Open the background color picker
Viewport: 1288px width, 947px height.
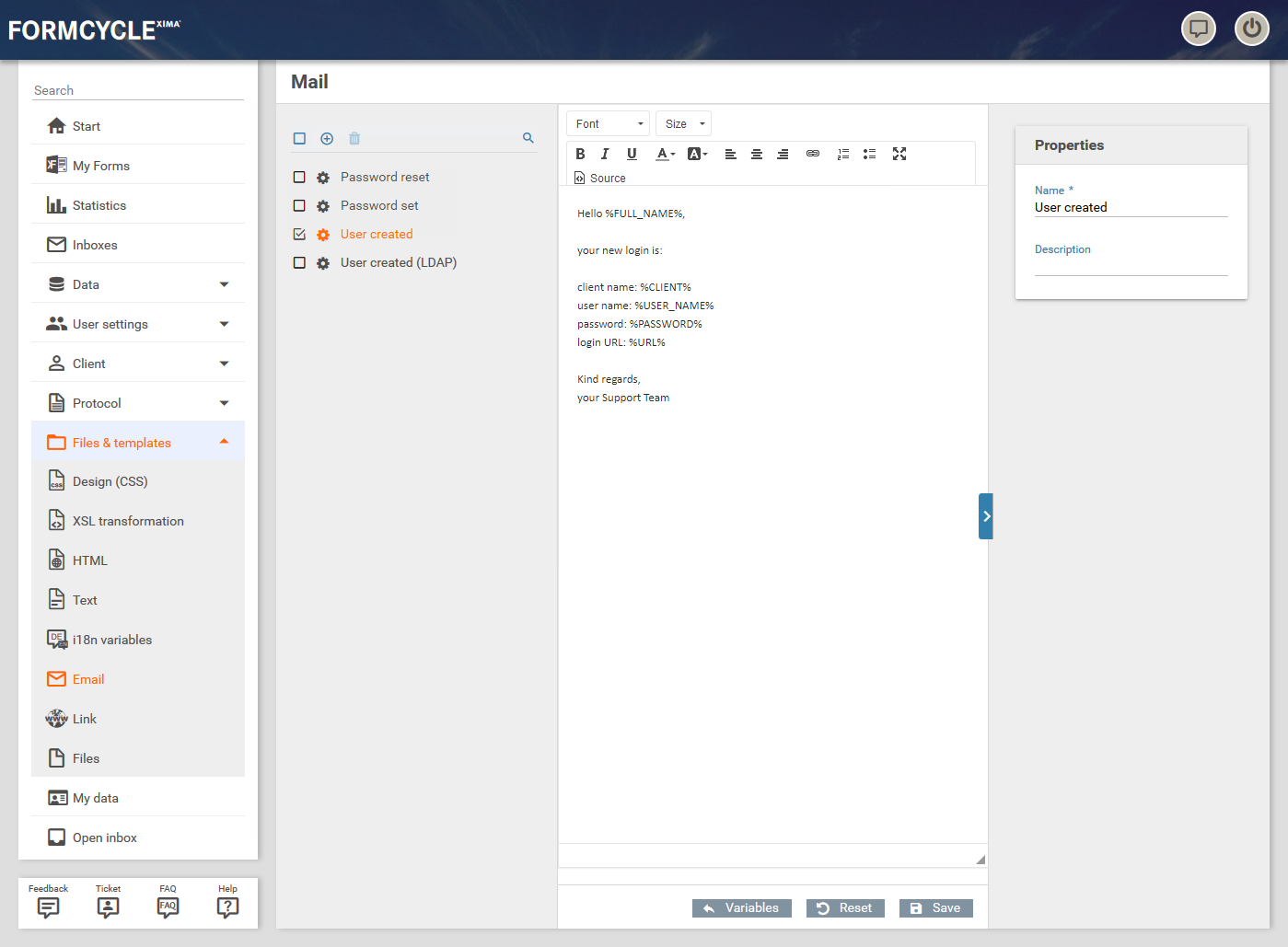coord(697,154)
